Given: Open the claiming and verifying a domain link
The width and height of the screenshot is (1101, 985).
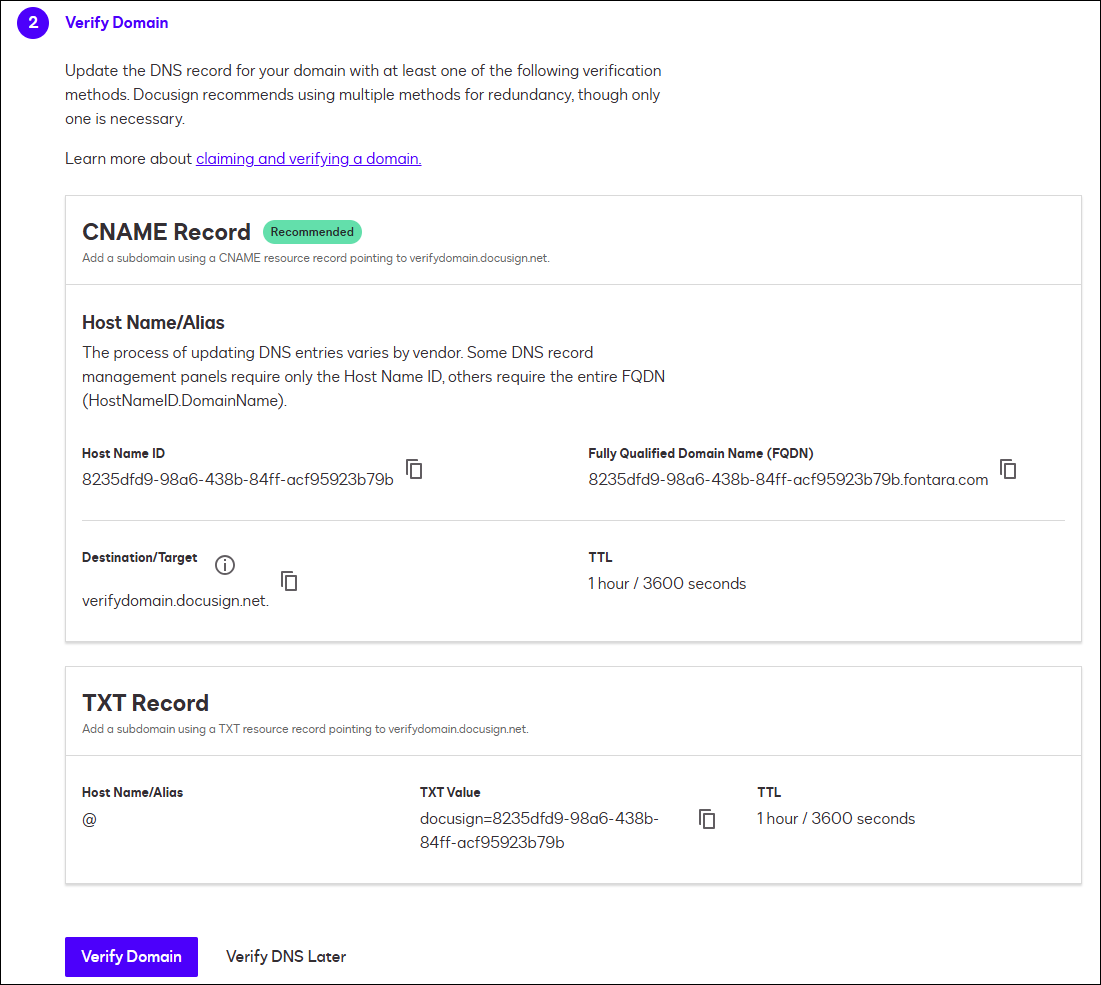Looking at the screenshot, I should (x=308, y=158).
